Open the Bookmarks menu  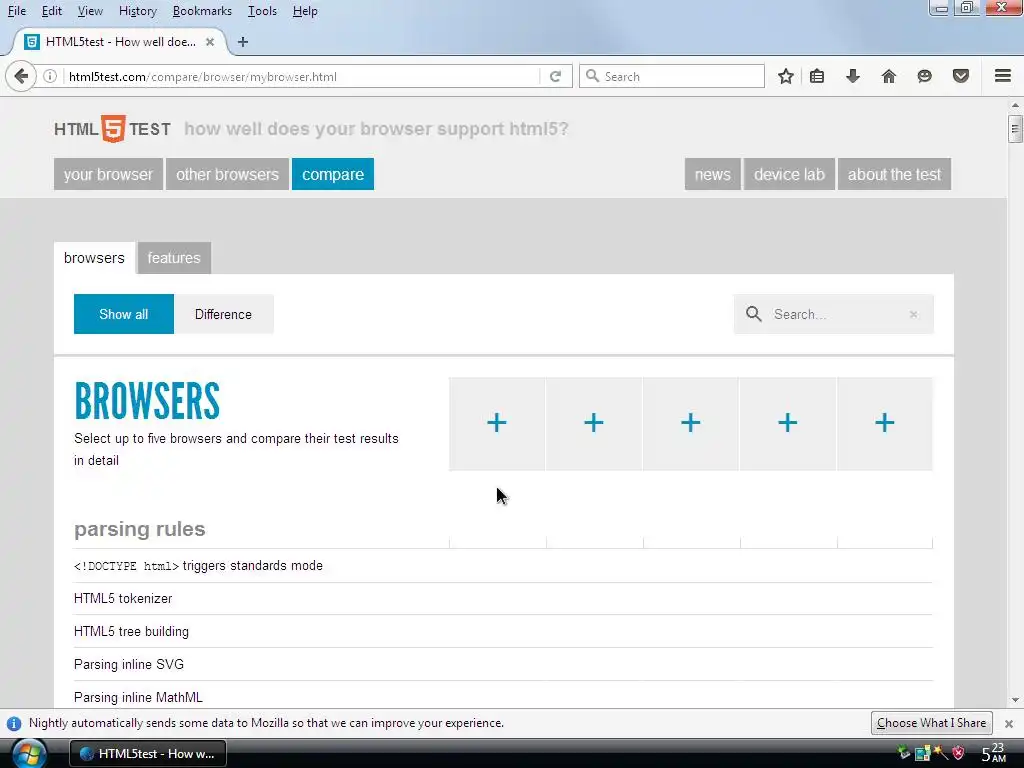202,11
